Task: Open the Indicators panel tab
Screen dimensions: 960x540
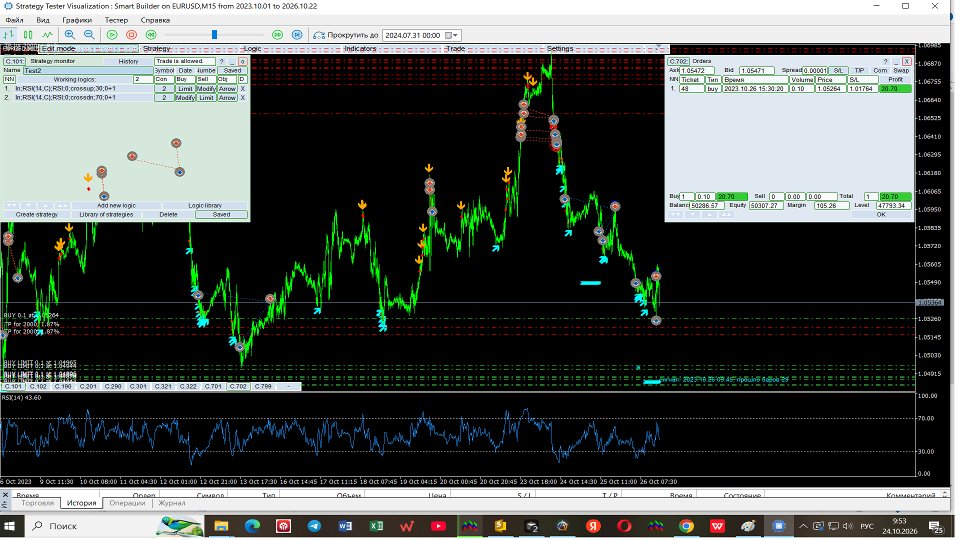Action: [x=360, y=48]
